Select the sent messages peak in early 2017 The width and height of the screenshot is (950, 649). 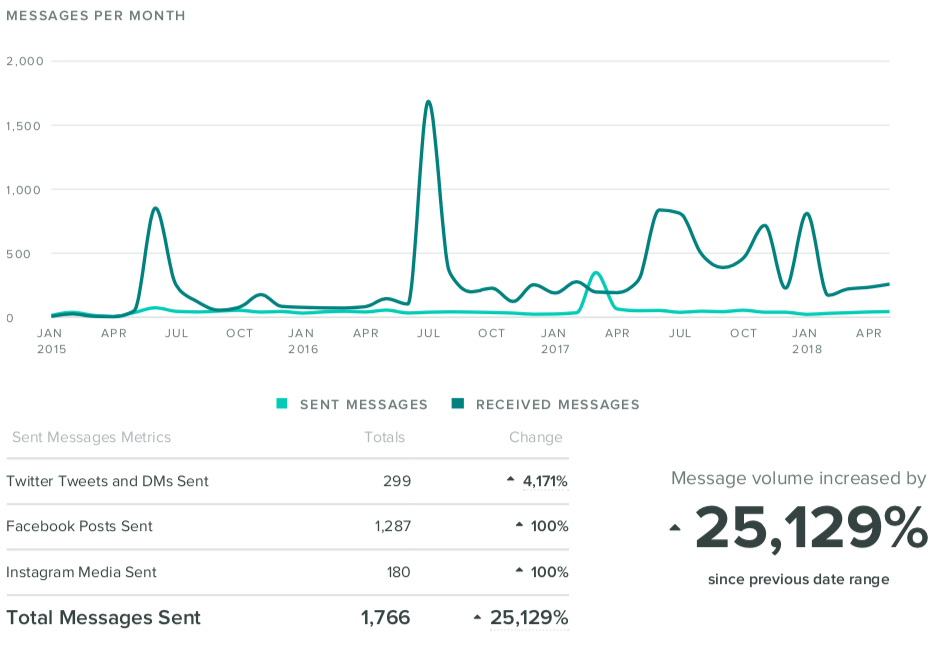[x=596, y=273]
